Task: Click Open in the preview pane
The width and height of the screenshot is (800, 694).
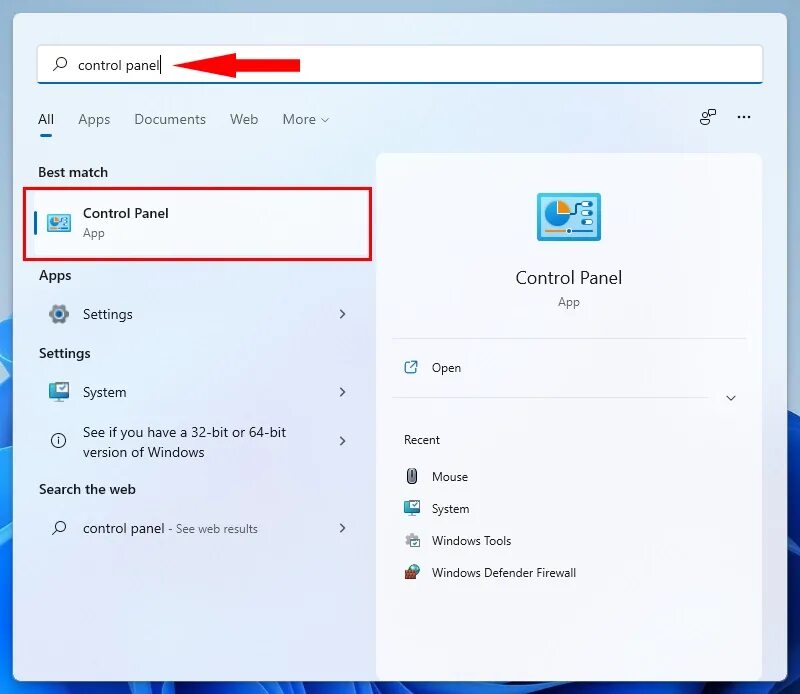Action: (x=446, y=368)
